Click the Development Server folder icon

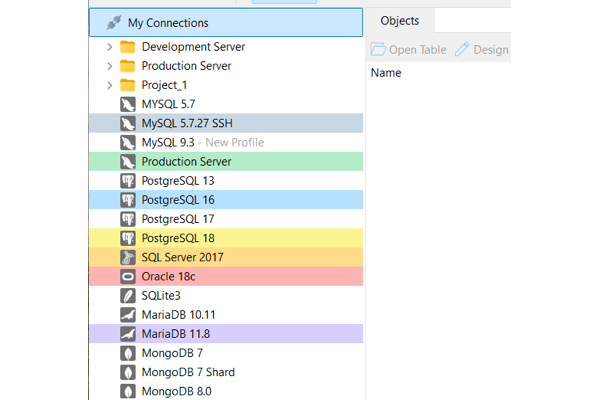coord(128,47)
